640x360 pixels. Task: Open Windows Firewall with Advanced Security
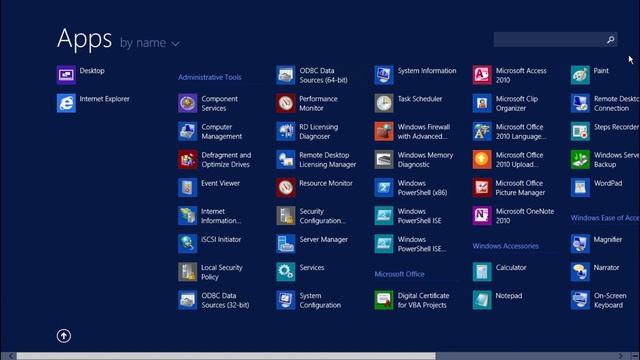[413, 131]
